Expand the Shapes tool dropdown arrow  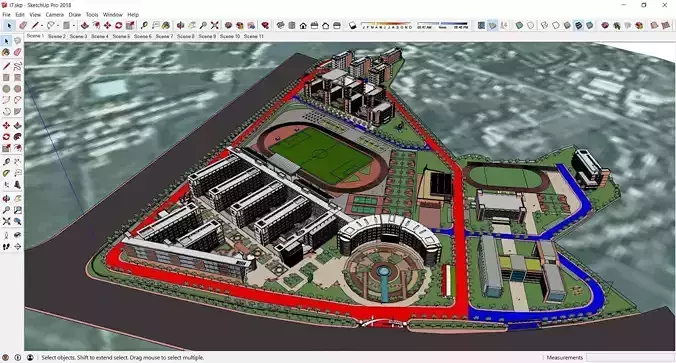coord(74,25)
